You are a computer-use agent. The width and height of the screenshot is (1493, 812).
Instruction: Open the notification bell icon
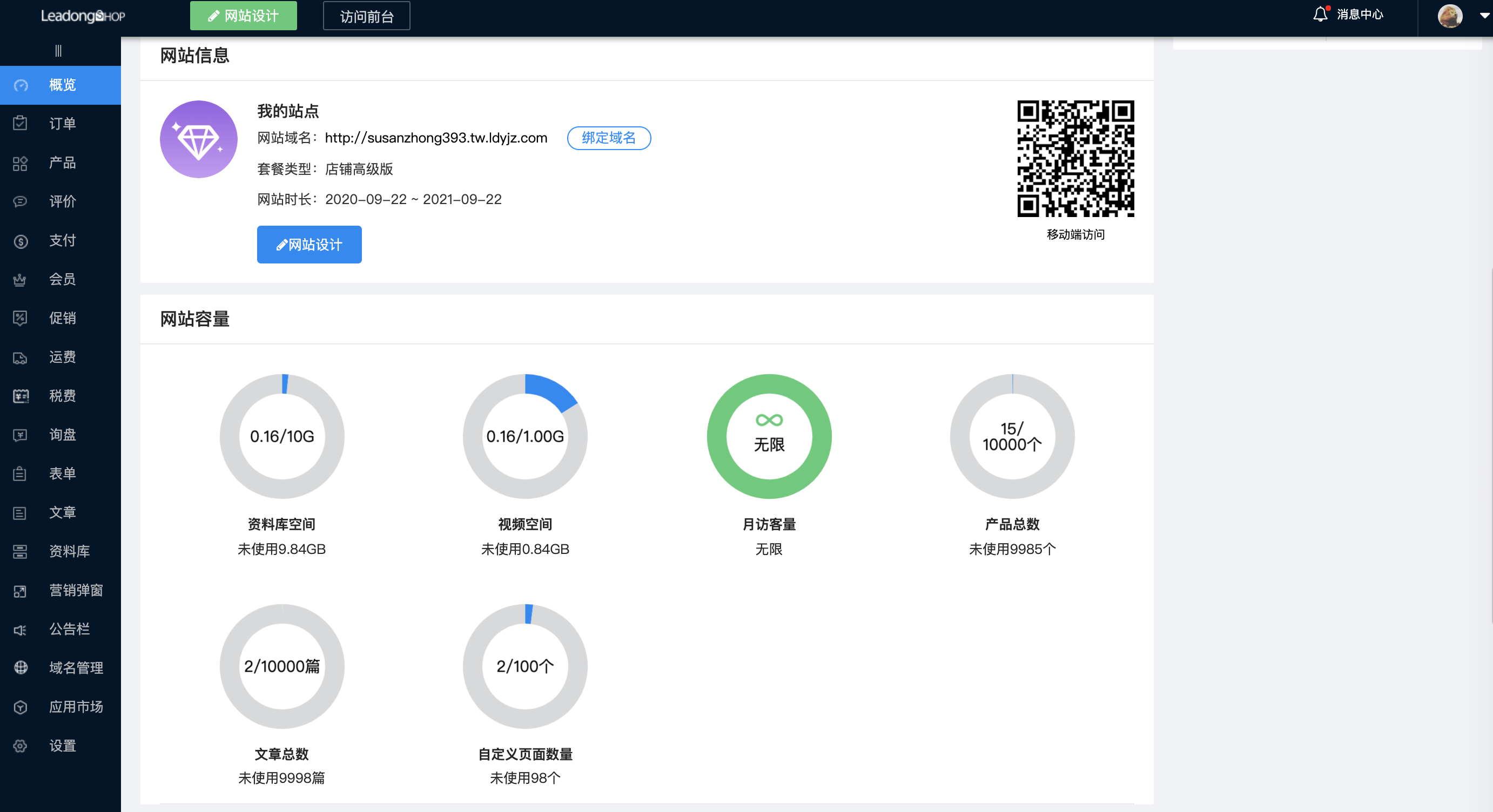tap(1320, 15)
